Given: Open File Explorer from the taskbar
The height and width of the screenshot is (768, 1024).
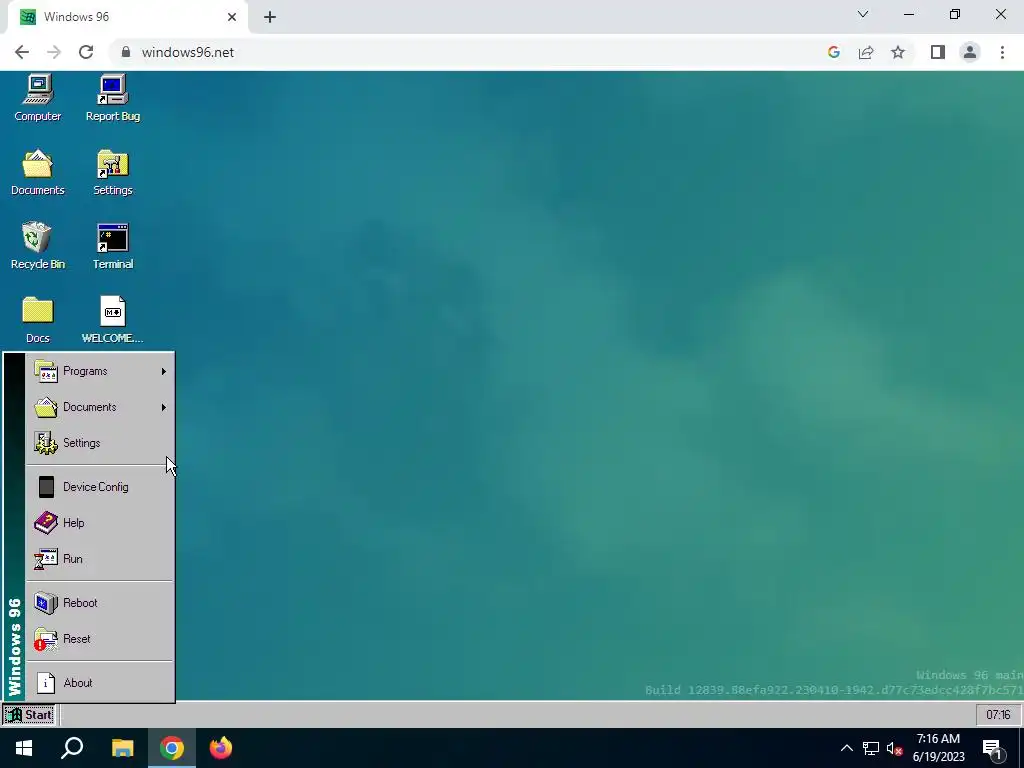Looking at the screenshot, I should [x=122, y=748].
